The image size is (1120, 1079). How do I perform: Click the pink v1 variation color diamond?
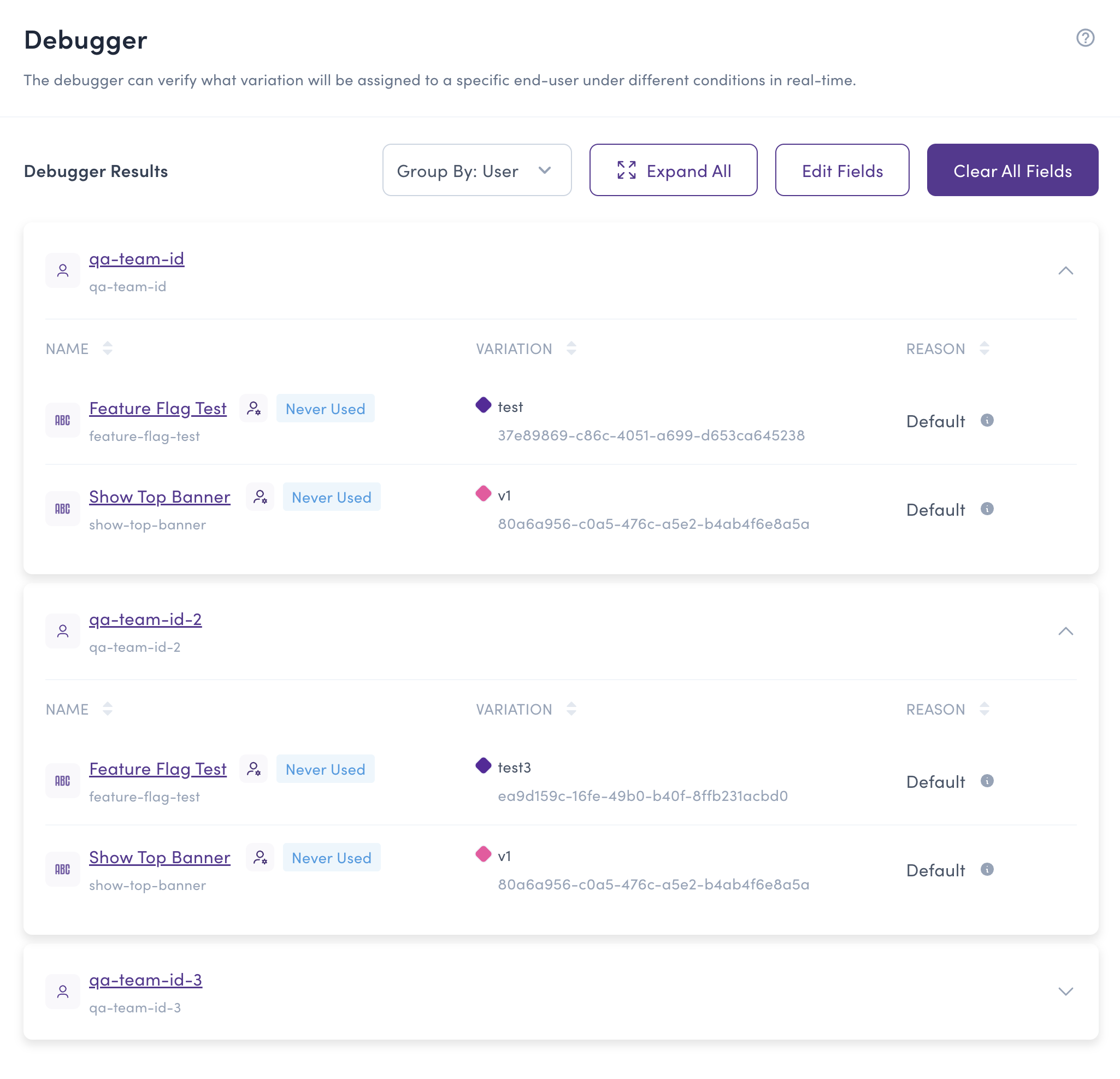[483, 493]
